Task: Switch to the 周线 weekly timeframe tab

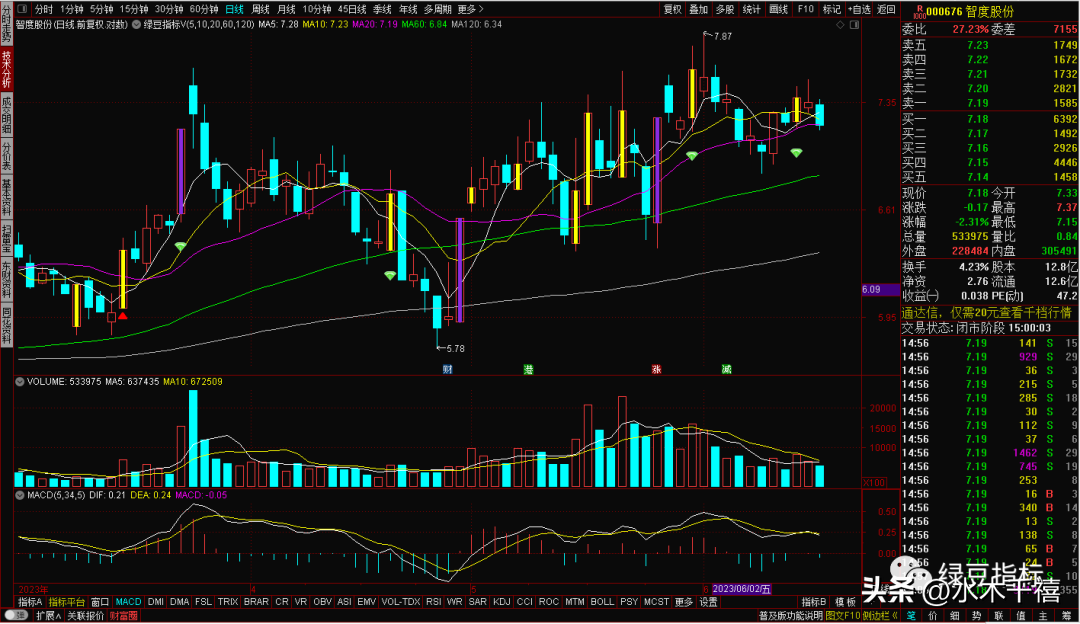Action: 260,9
